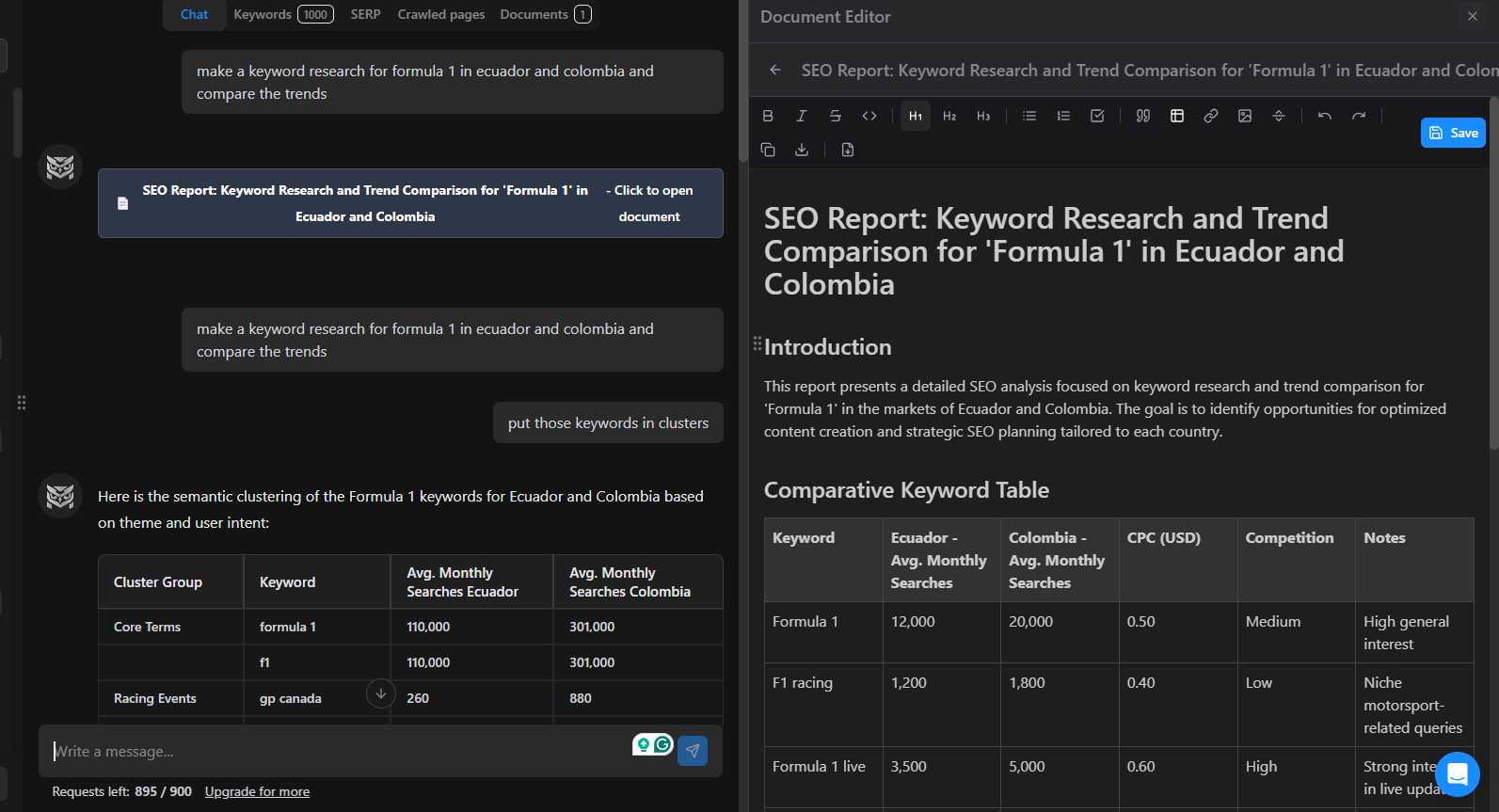Insert a numbered list

(1063, 116)
